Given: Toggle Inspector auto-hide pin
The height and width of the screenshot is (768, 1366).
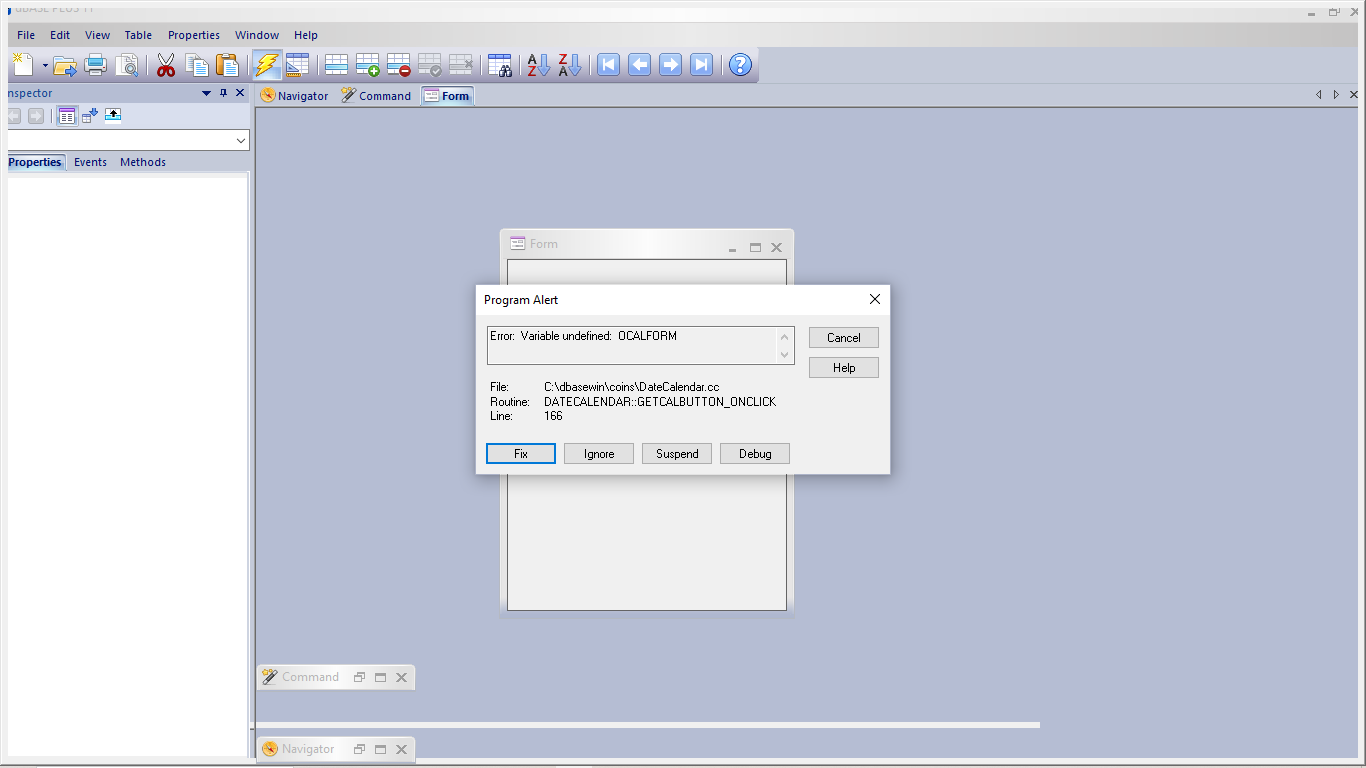Looking at the screenshot, I should 223,93.
